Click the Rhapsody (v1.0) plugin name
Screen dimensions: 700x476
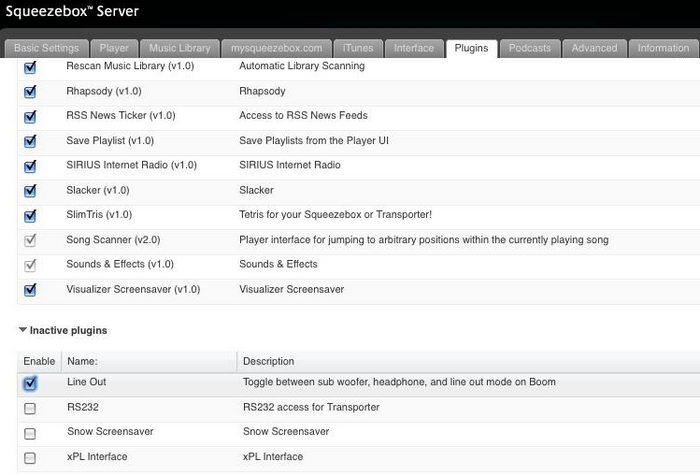(x=104, y=91)
